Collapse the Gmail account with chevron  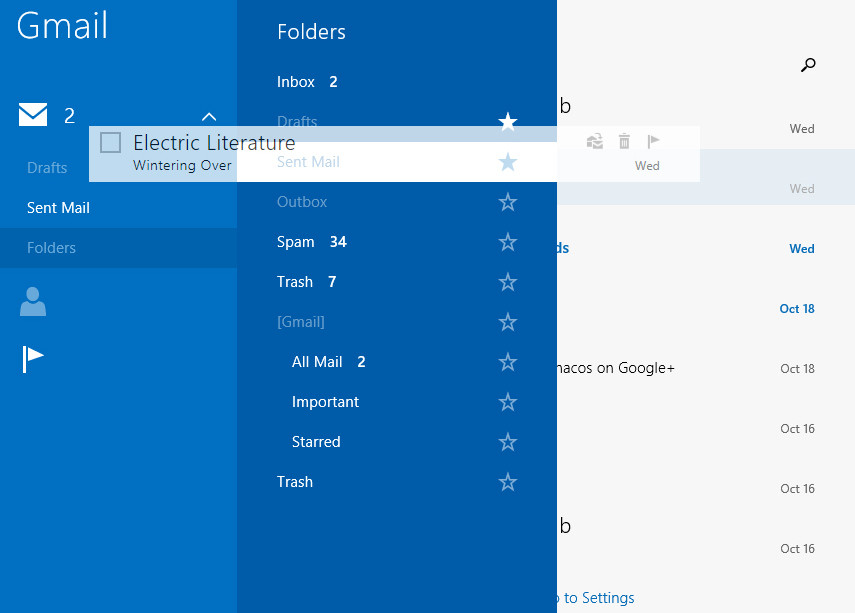(x=209, y=116)
